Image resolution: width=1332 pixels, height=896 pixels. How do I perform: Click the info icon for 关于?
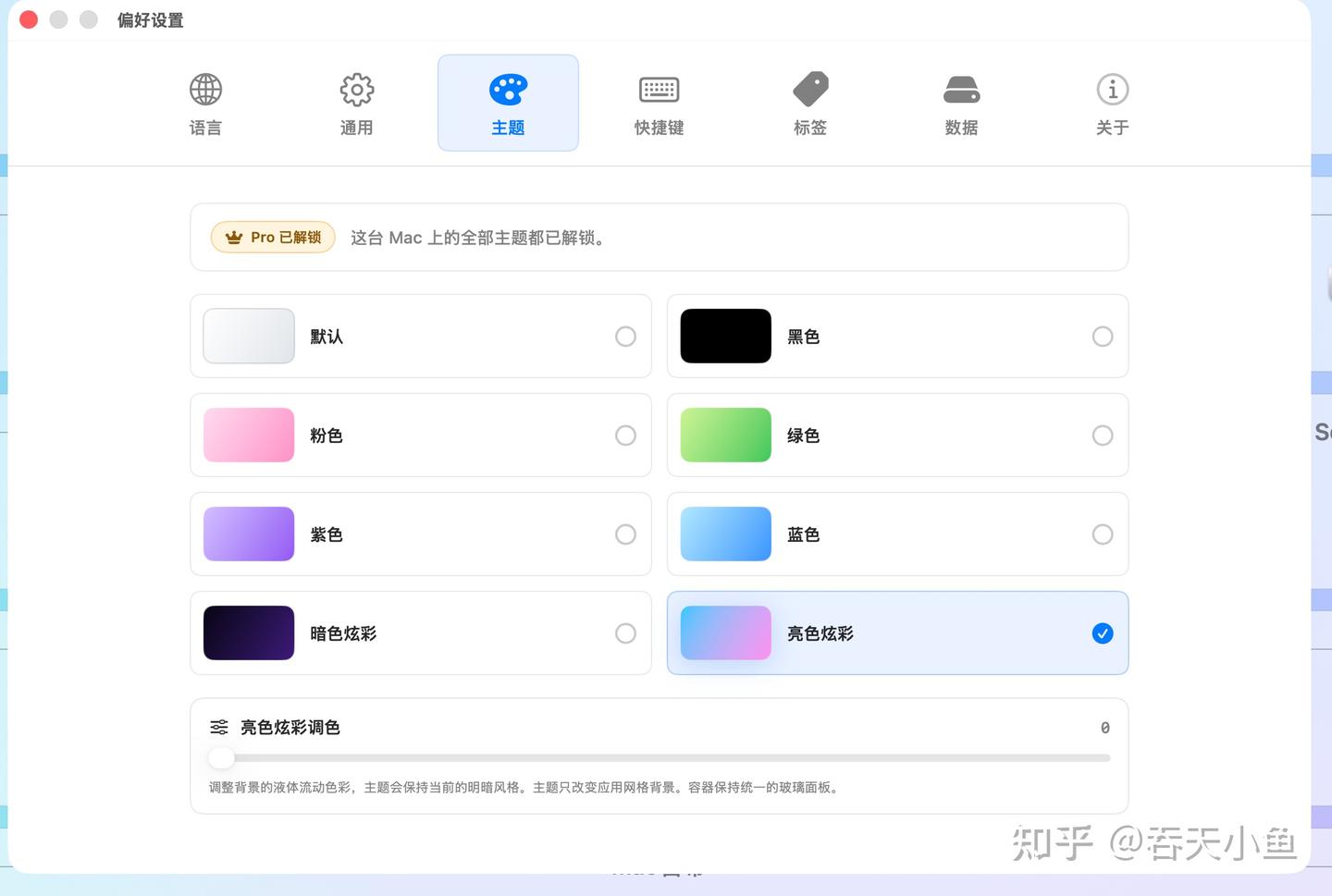point(1113,90)
